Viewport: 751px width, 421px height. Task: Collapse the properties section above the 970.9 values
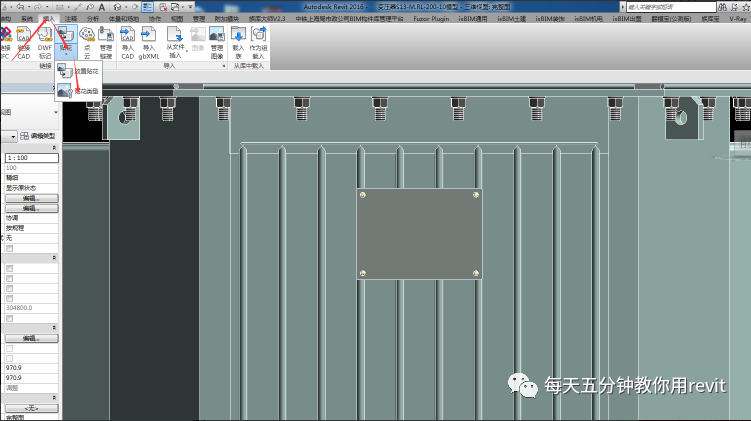coord(54,328)
